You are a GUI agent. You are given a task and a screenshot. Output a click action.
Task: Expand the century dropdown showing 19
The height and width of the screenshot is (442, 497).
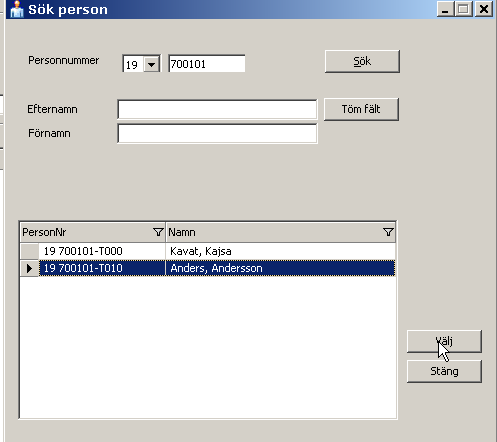pos(152,64)
